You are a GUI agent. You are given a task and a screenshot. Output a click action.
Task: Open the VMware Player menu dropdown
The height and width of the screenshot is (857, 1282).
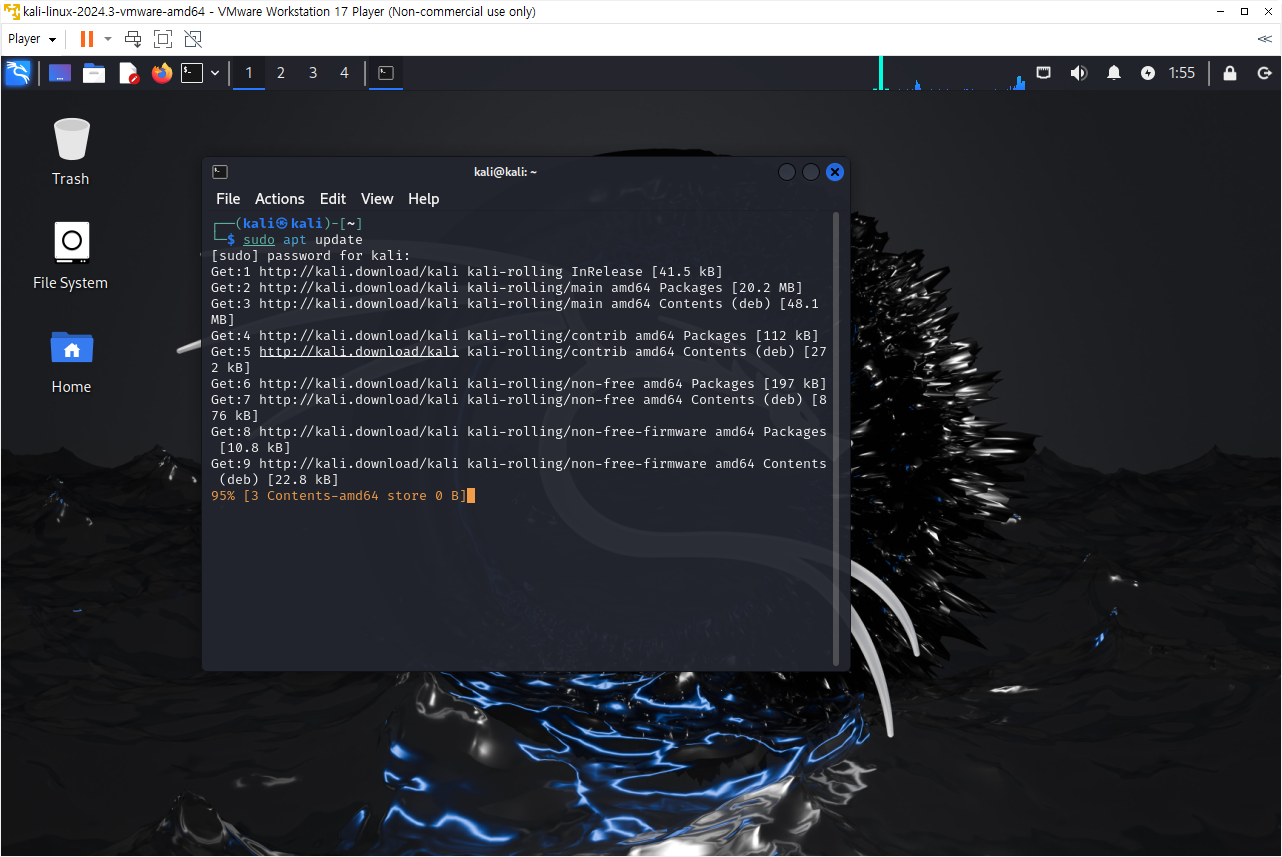pos(32,39)
